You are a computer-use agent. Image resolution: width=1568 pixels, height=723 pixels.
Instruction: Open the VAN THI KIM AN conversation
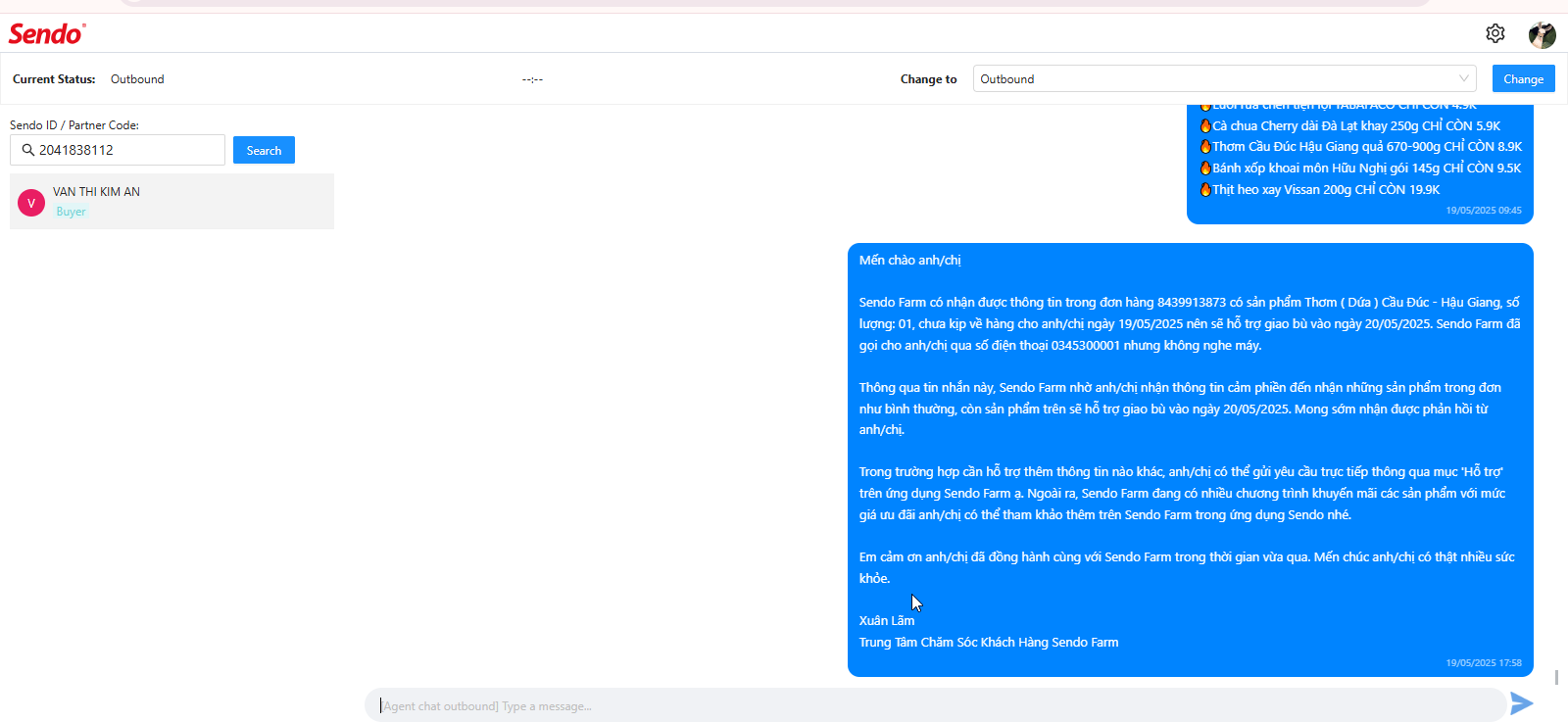click(x=171, y=201)
